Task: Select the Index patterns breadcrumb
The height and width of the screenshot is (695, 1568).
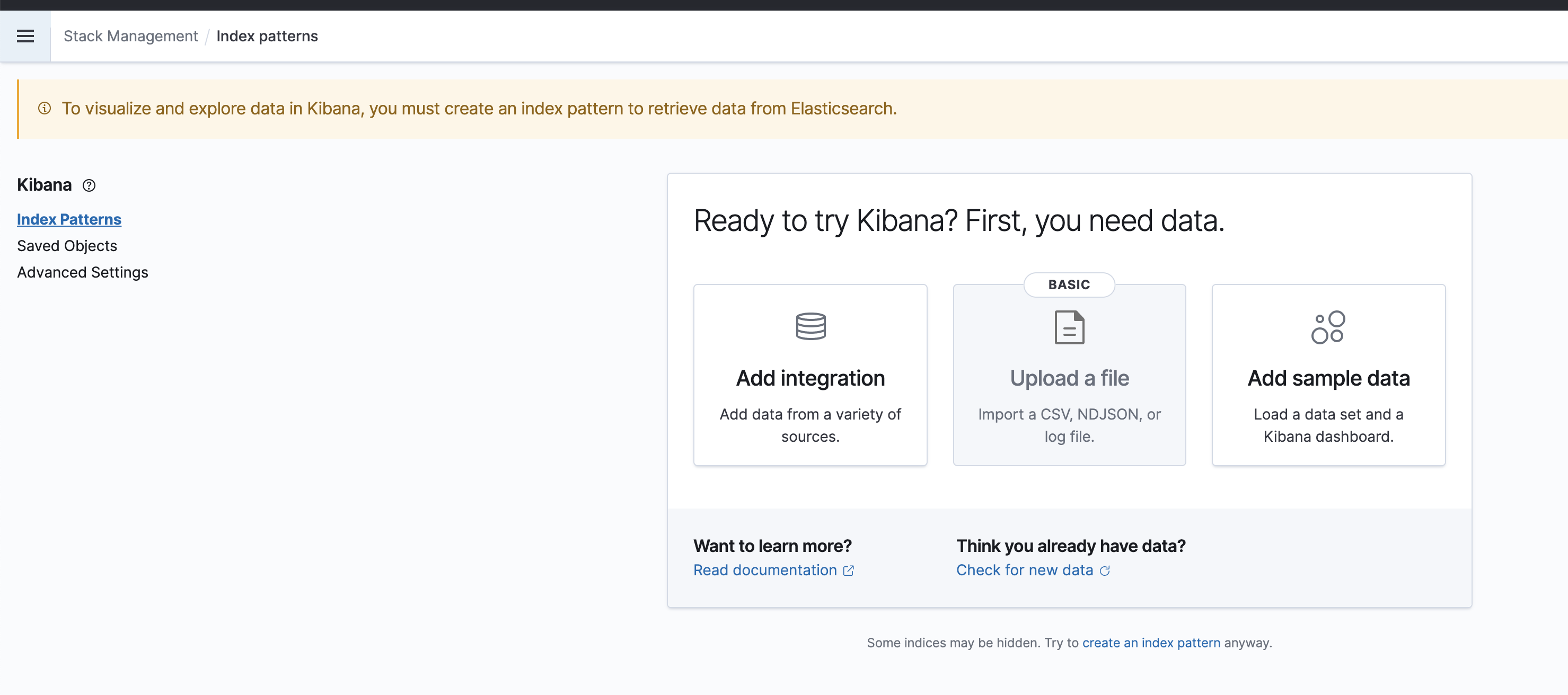Action: point(267,37)
